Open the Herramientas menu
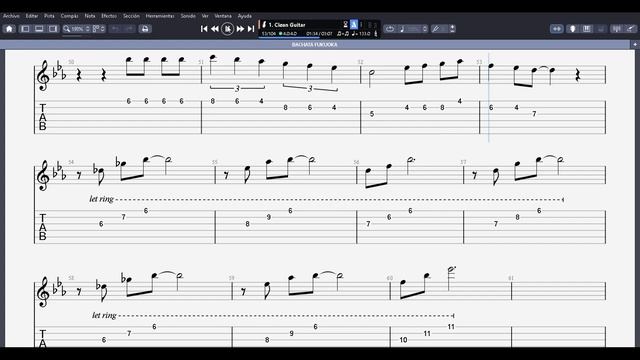The height and width of the screenshot is (360, 640). click(160, 16)
